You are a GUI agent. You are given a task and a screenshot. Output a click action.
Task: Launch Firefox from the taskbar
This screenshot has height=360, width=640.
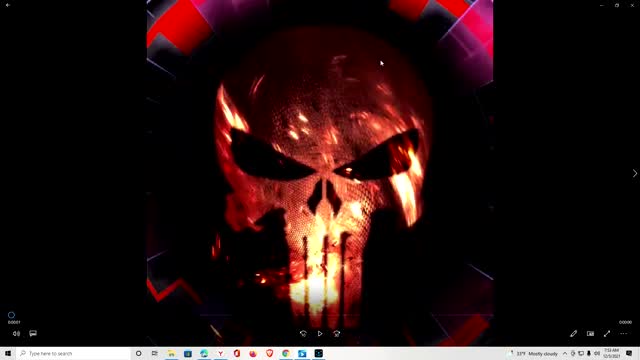point(253,353)
